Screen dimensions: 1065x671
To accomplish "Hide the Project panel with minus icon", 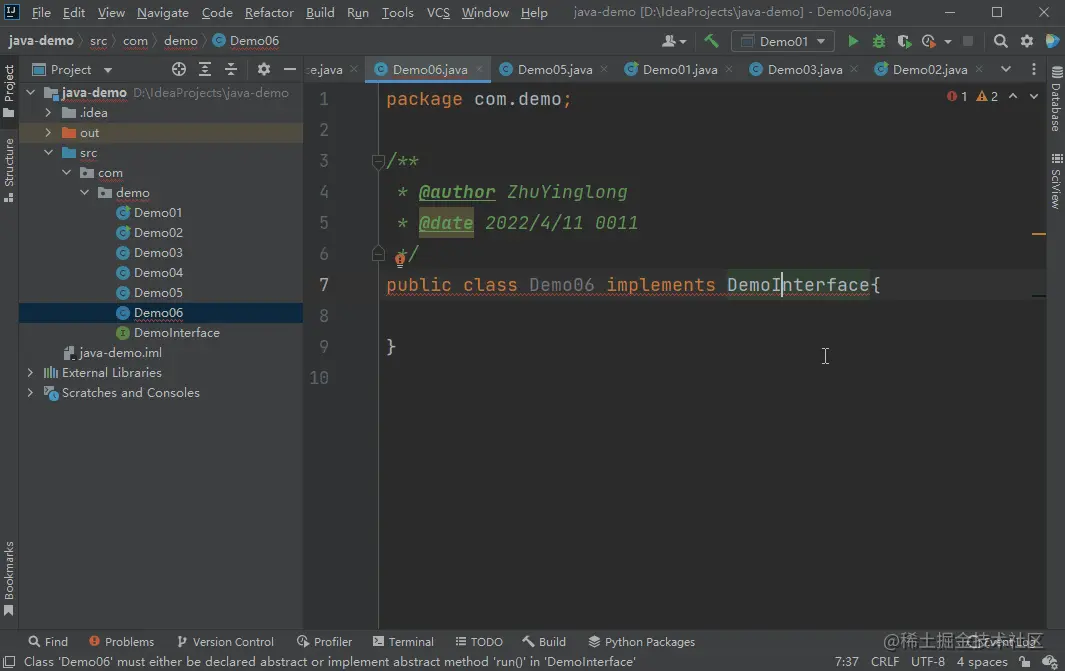I will [x=289, y=69].
